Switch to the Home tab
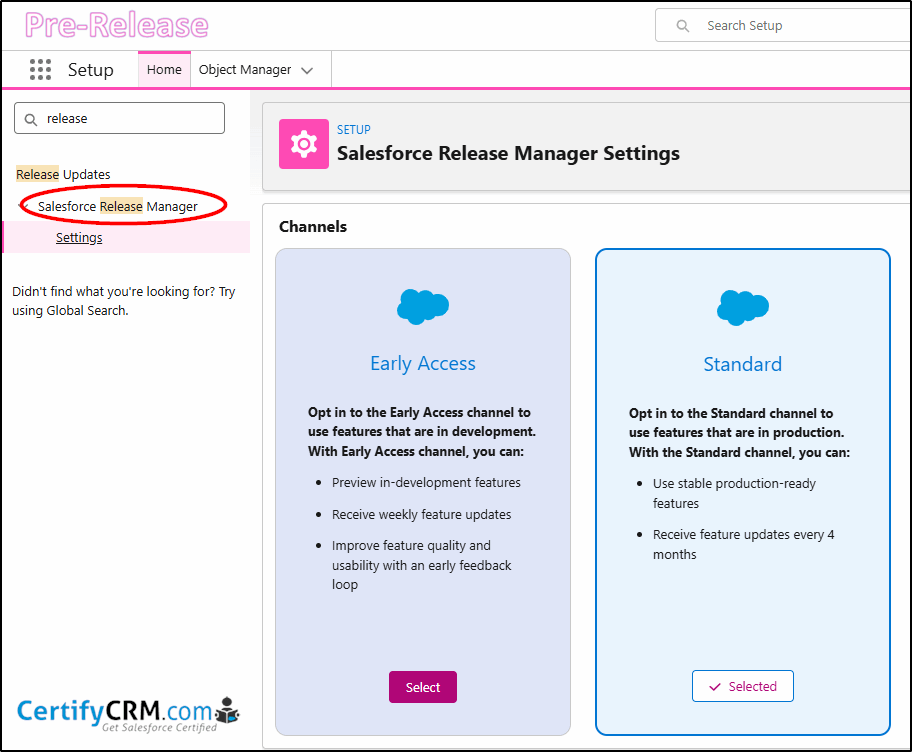 pos(164,70)
